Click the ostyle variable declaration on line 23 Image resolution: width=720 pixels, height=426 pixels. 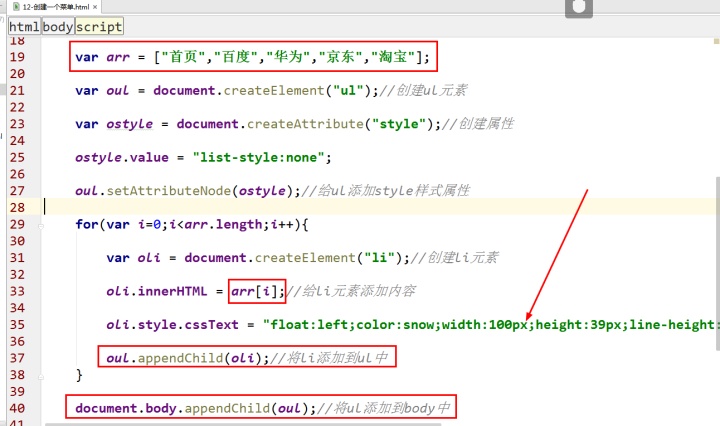[129, 124]
